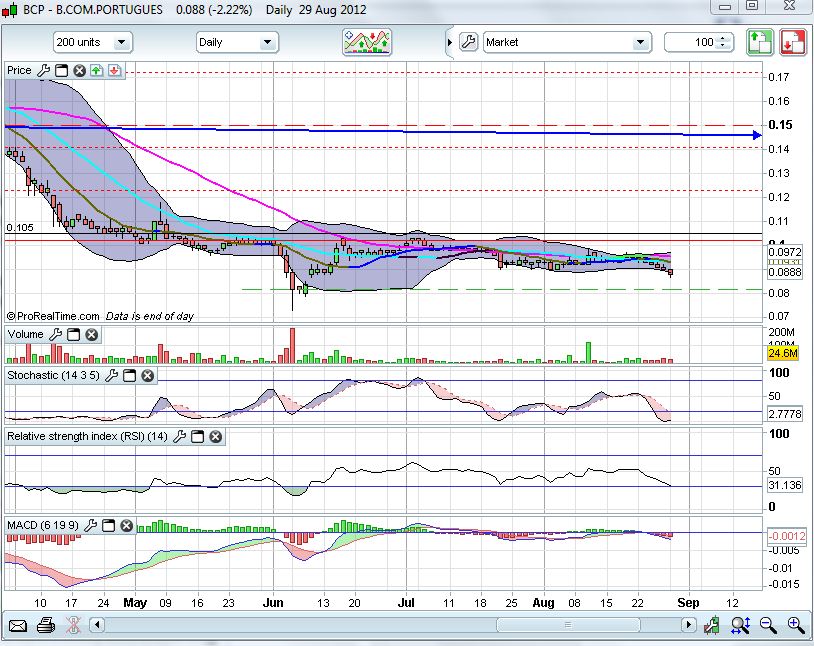
Task: Click the "May" label on the date axis
Action: tap(135, 603)
